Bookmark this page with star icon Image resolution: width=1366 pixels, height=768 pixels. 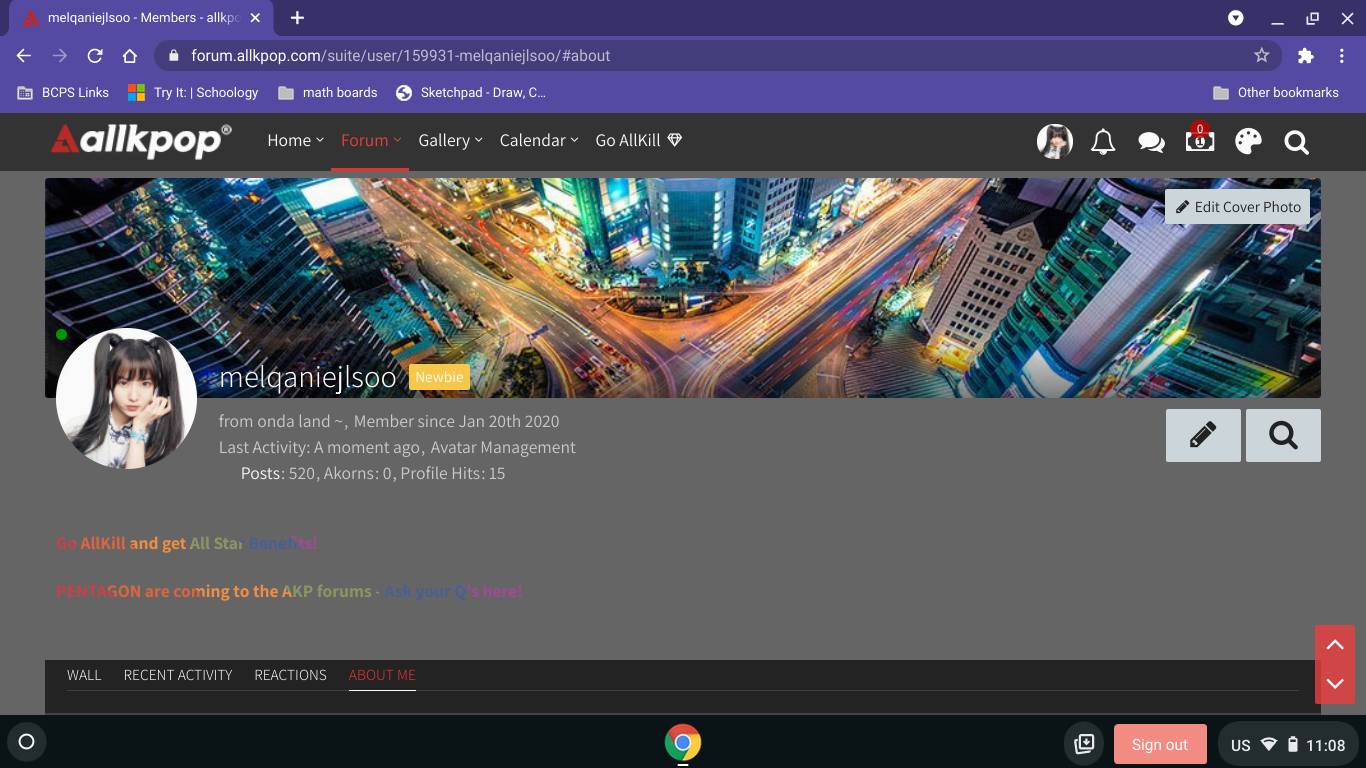(x=1262, y=56)
